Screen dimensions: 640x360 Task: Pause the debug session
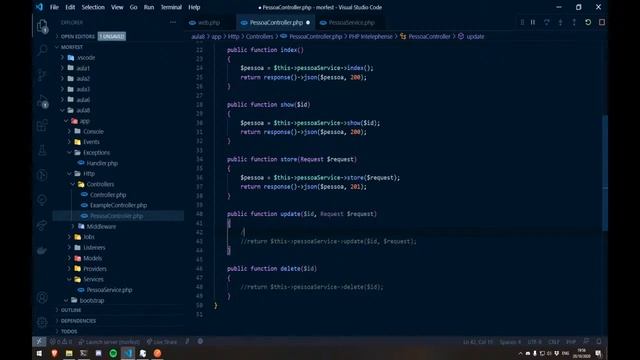pos(533,22)
